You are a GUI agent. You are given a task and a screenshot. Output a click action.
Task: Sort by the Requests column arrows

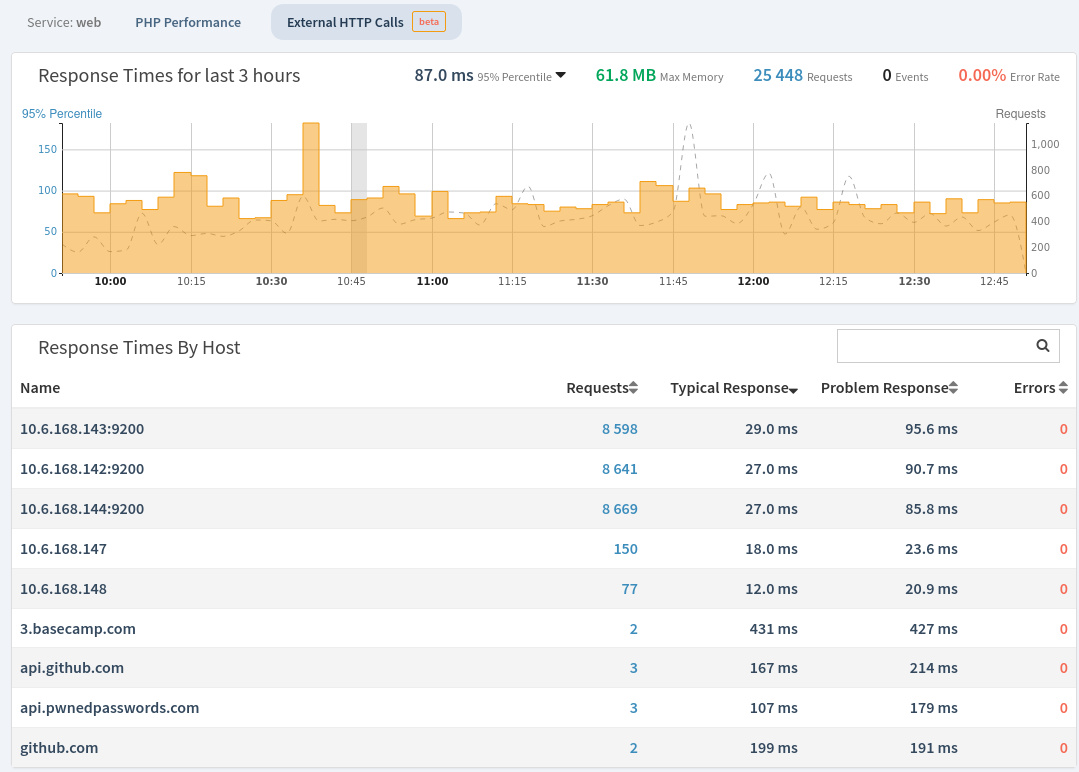tap(633, 388)
